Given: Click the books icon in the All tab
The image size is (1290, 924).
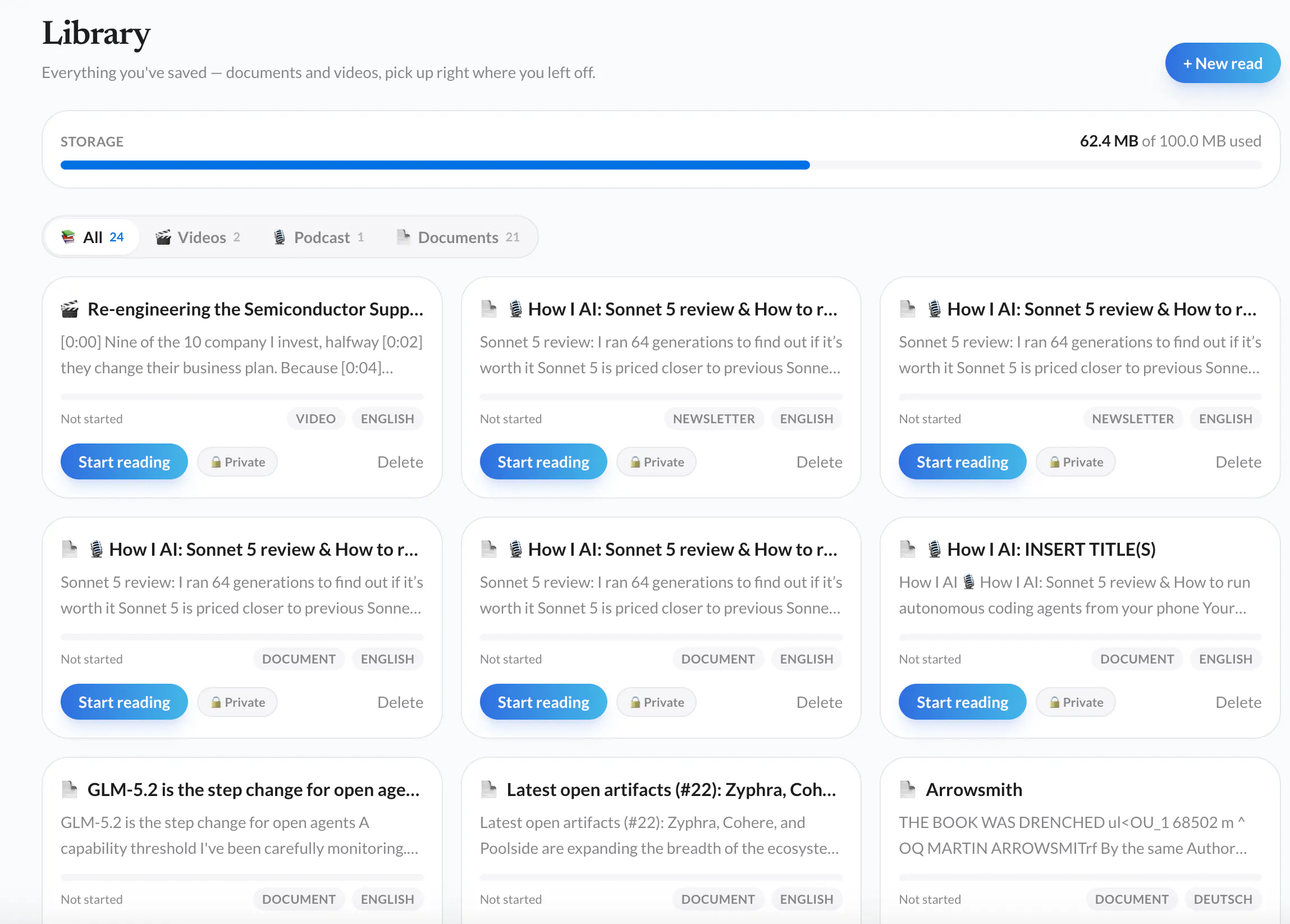Looking at the screenshot, I should pos(68,236).
